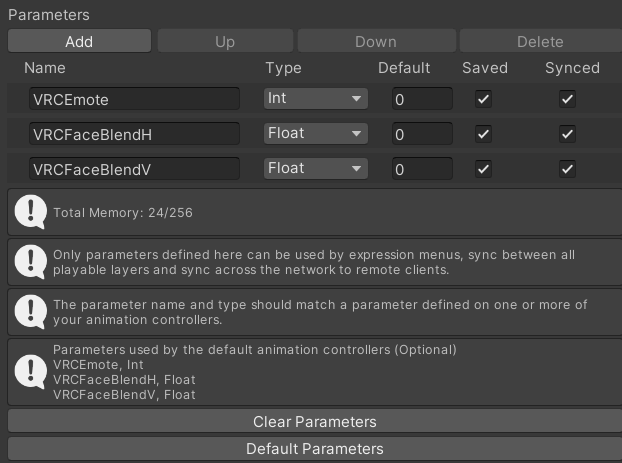Click the info icon beside default controllers parameters list

tap(31, 372)
